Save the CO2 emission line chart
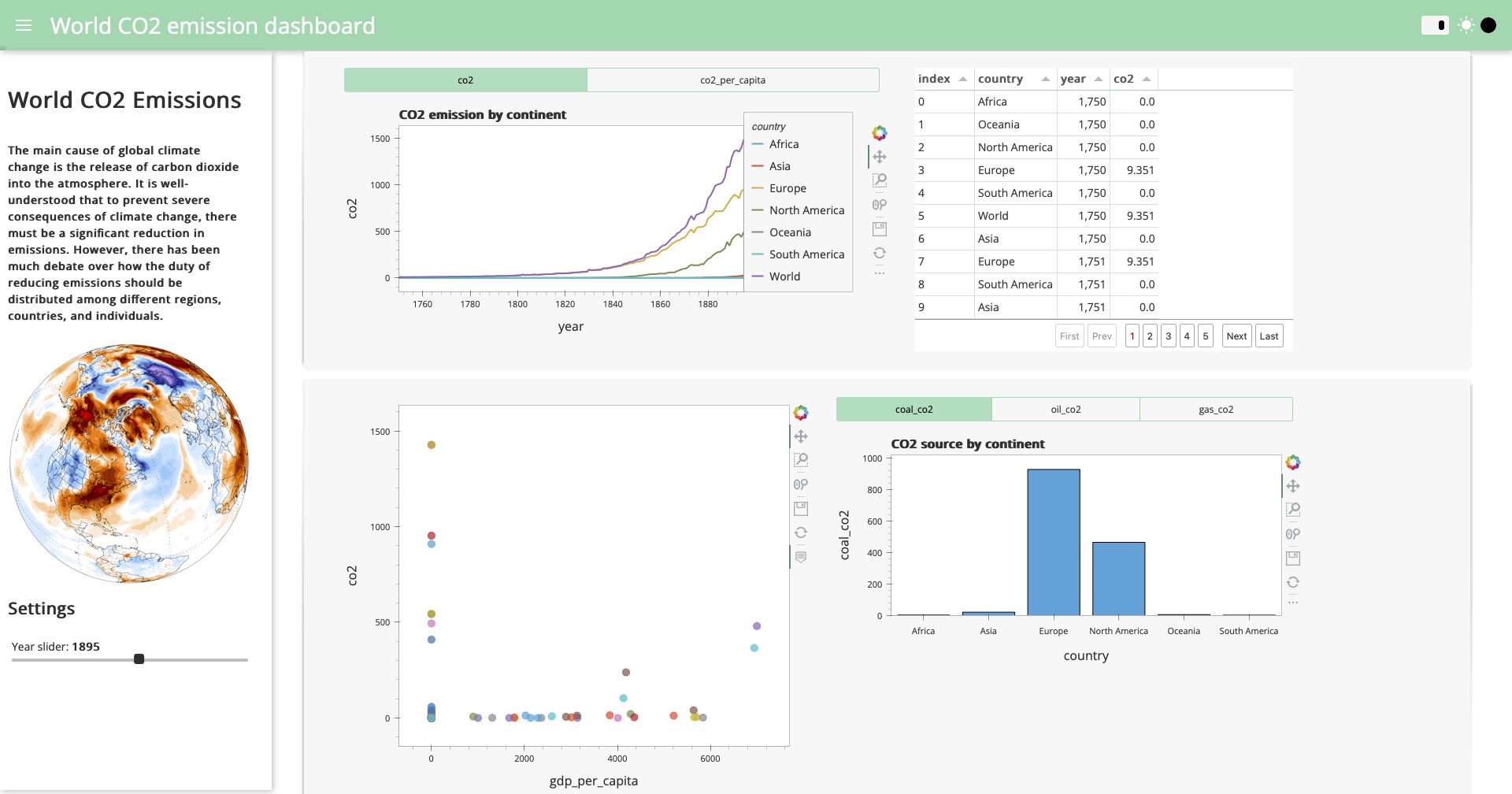This screenshot has width=1512, height=794. [880, 229]
